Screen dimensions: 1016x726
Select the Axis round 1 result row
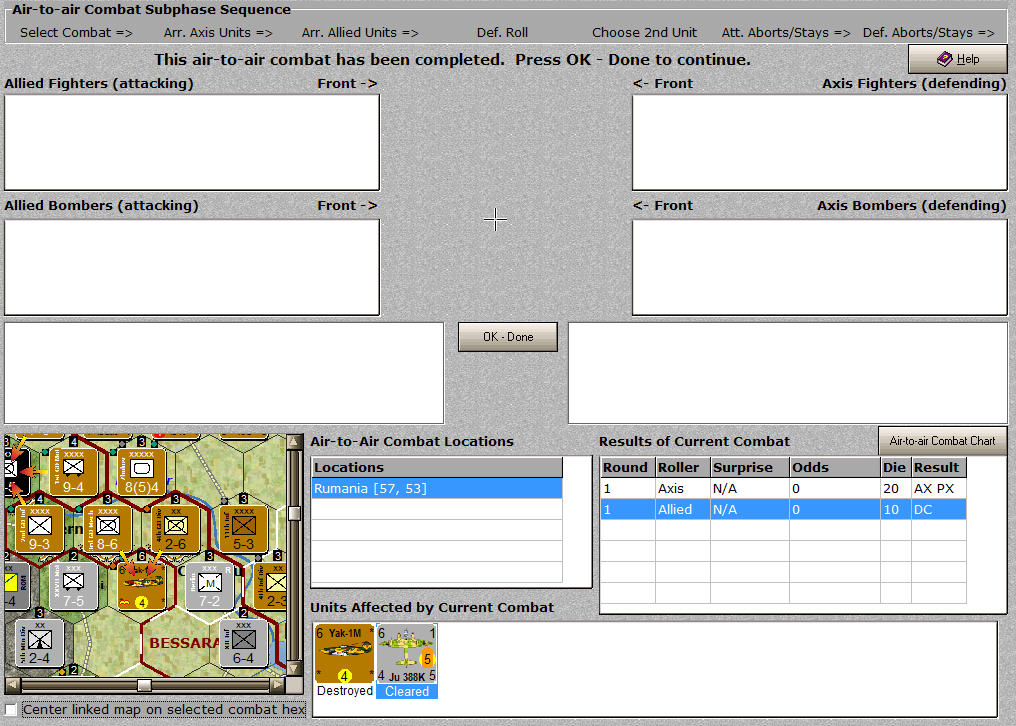pos(783,489)
